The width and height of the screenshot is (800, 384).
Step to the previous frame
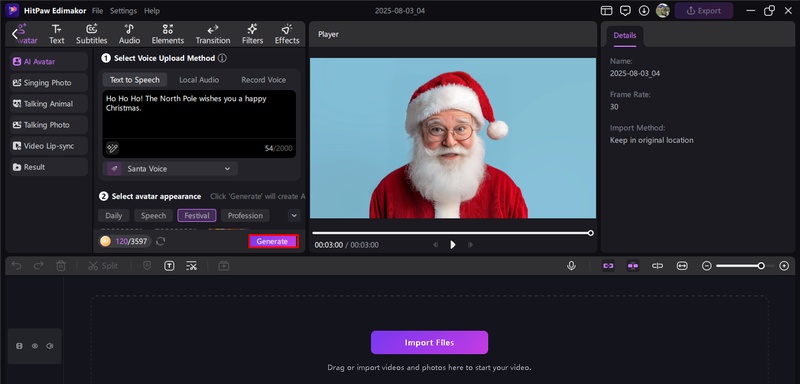pyautogui.click(x=435, y=245)
